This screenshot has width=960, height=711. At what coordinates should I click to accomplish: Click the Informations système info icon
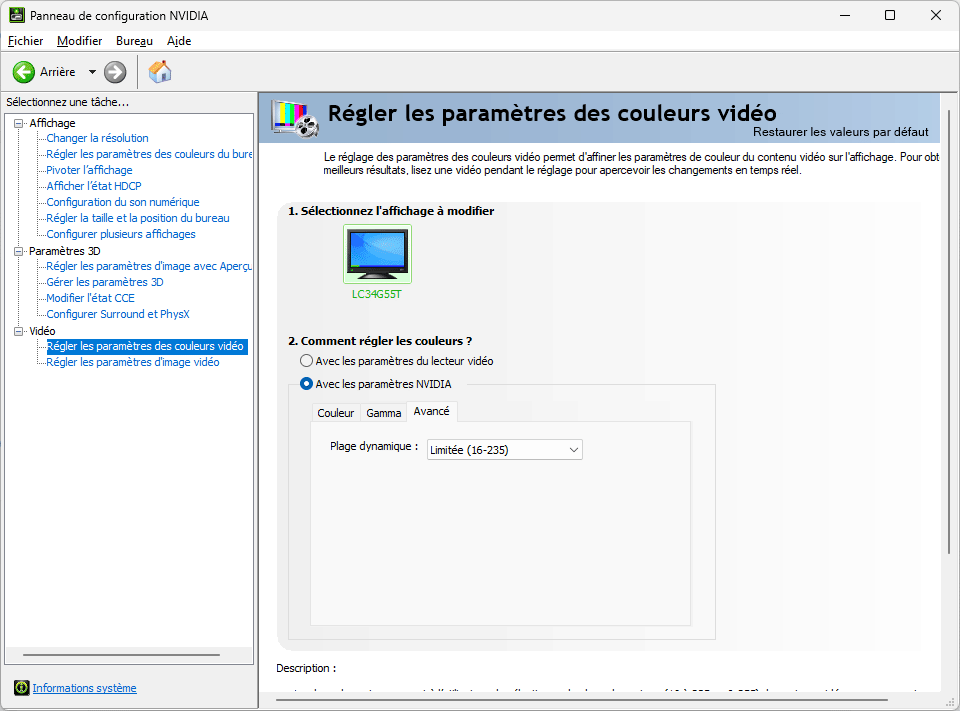(20, 688)
